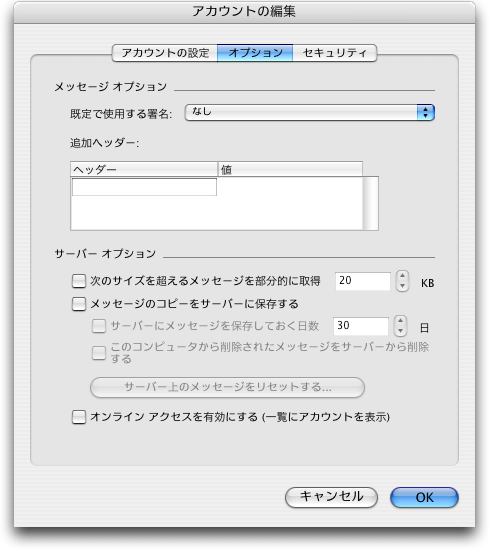Image resolution: width=489 pixels, height=550 pixels.
Task: Click the header table scrollbar
Action: click(370, 203)
